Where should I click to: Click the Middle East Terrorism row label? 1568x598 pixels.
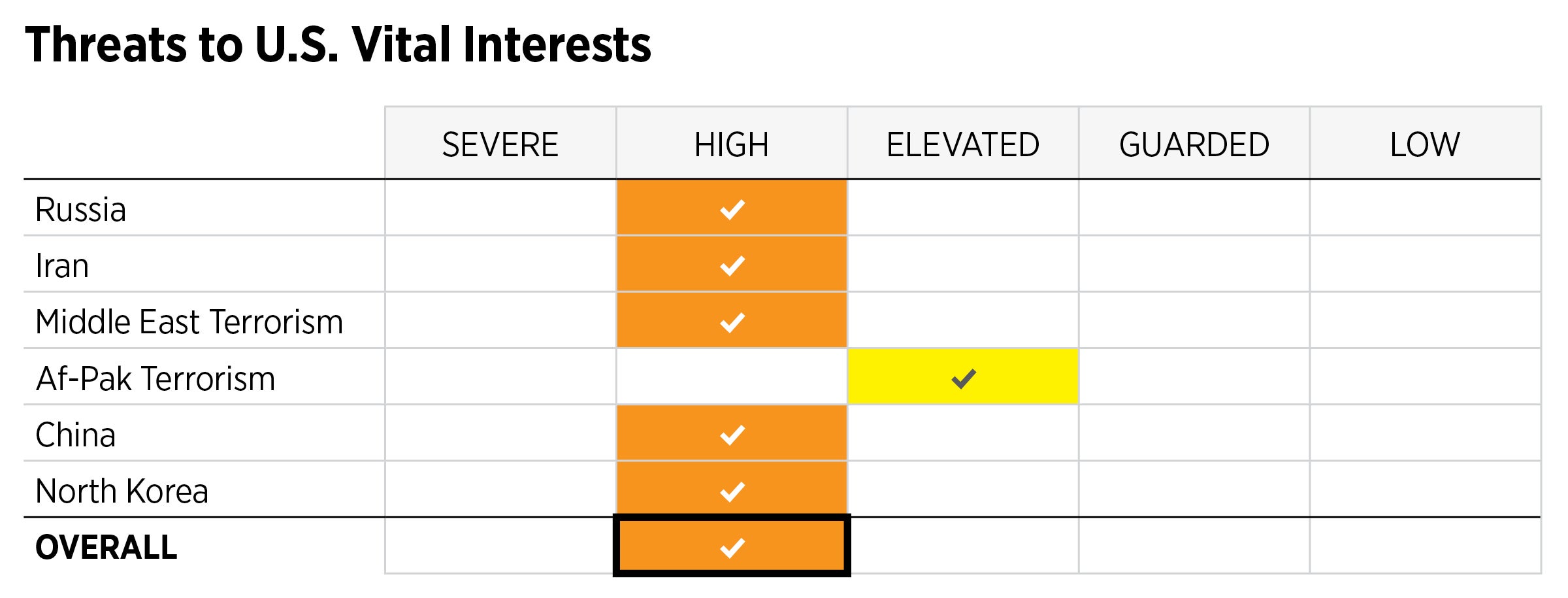[189, 322]
